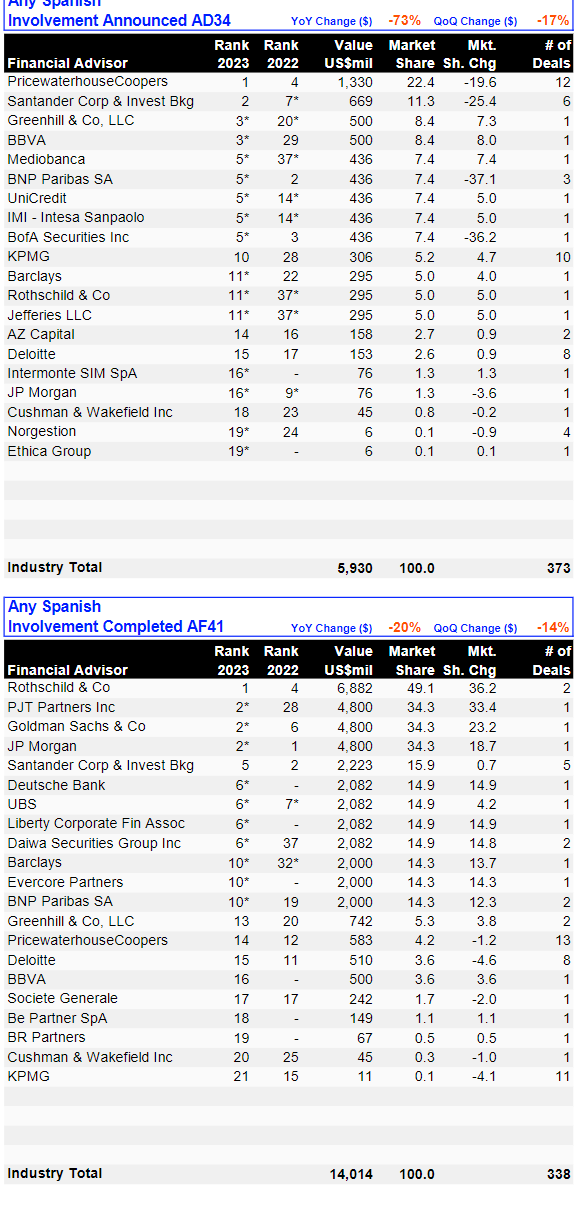Click the 2,223 value for Santander
This screenshot has width=581, height=1207.
(355, 766)
